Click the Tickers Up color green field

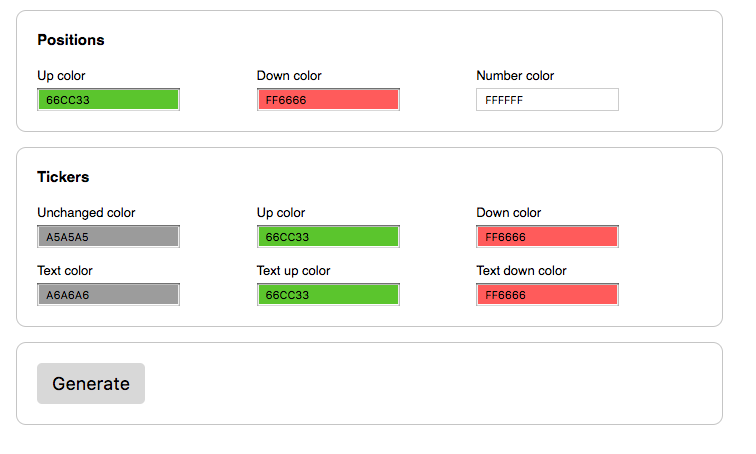coord(328,237)
